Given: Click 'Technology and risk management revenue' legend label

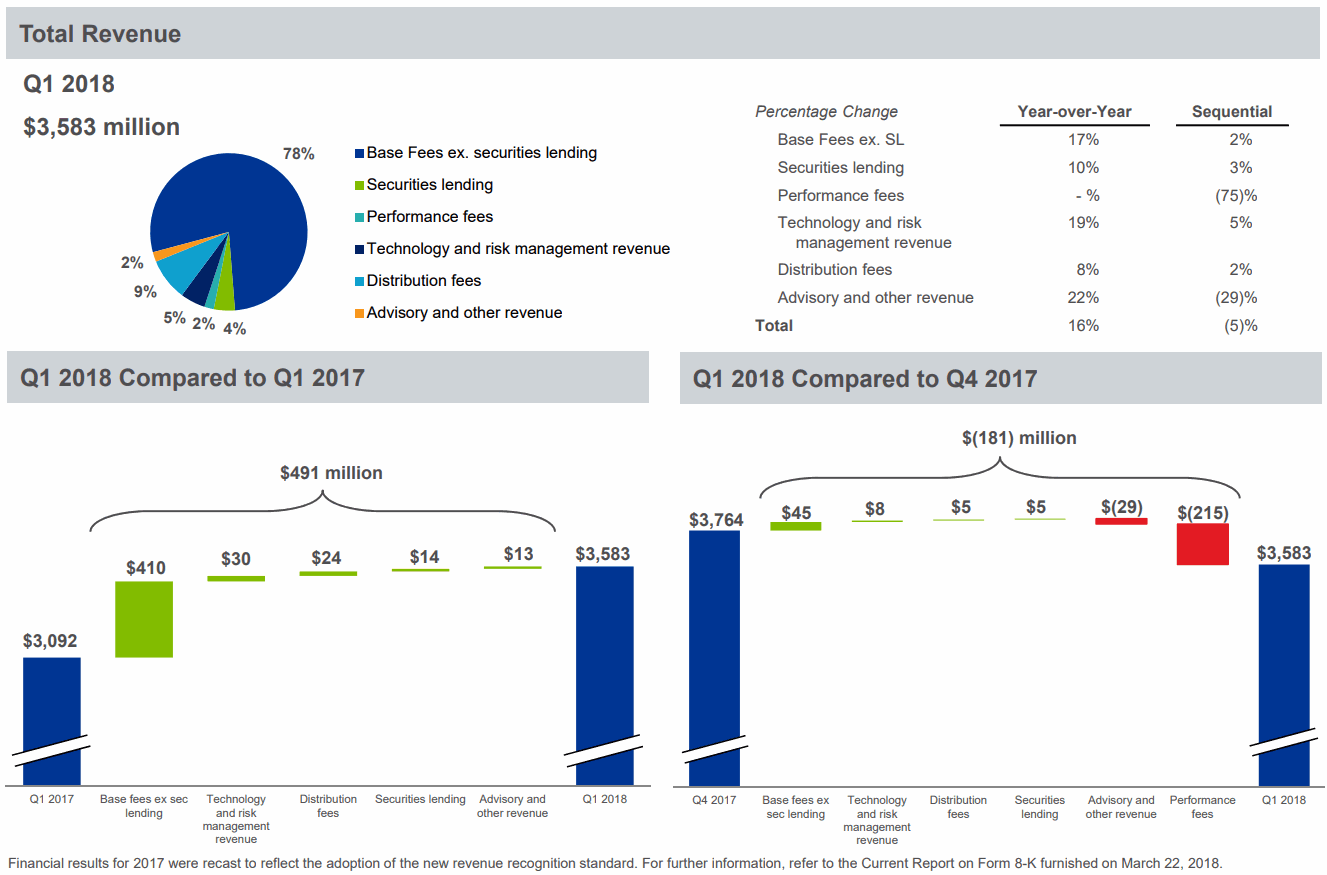Looking at the screenshot, I should pyautogui.click(x=518, y=249).
